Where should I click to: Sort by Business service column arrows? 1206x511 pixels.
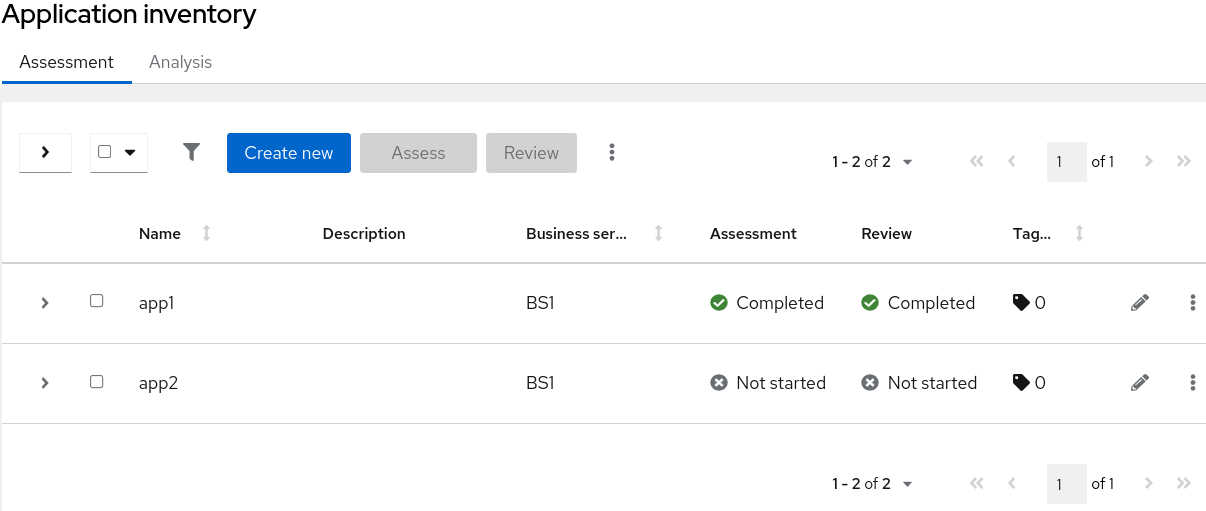pyautogui.click(x=658, y=233)
